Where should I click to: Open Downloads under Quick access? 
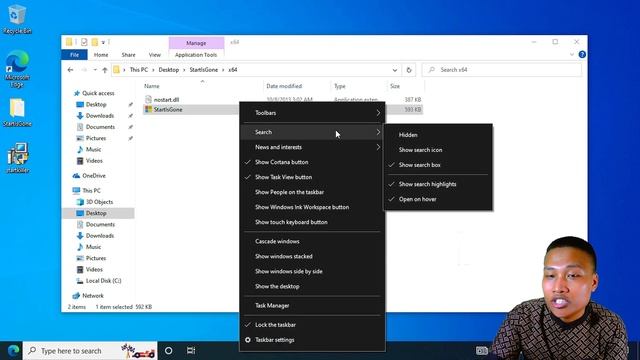(100, 116)
